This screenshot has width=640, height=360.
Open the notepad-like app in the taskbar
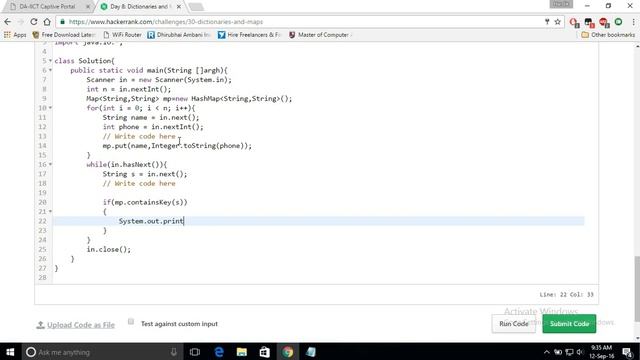(x=311, y=352)
